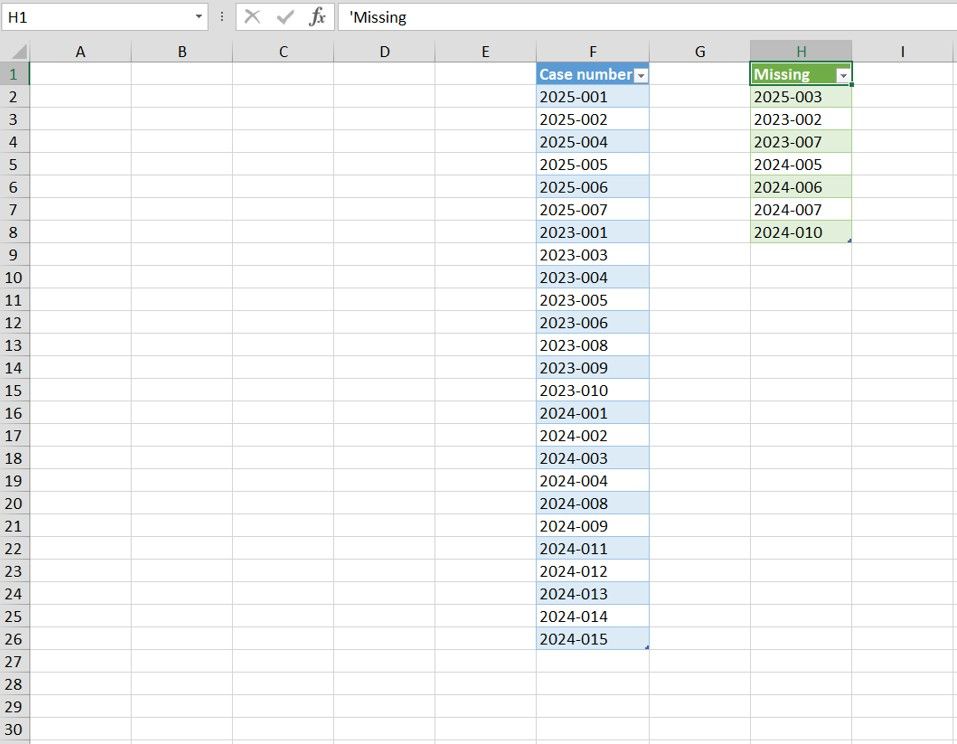Screen dimensions: 957x744
Task: Click the Enter checkmark formula bar icon
Action: tap(285, 17)
